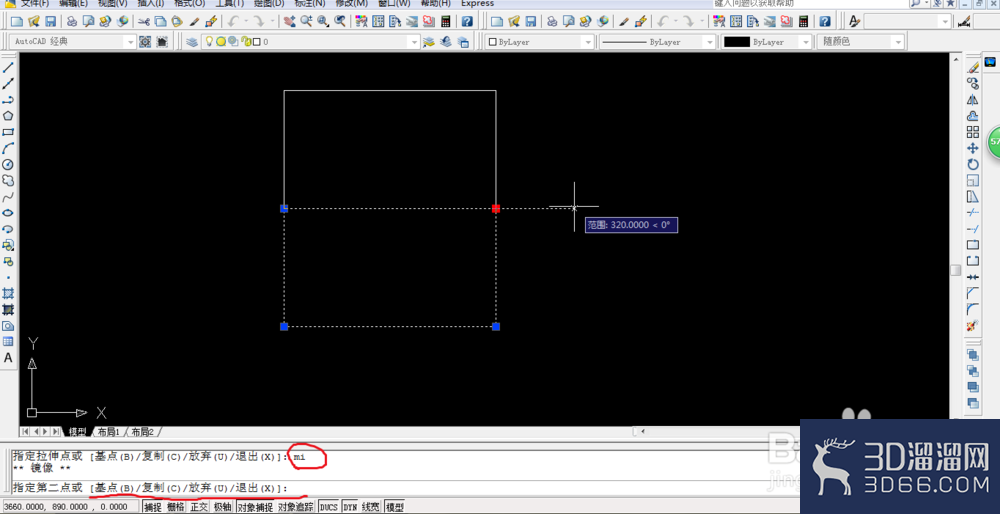Select the Polygon draw tool
This screenshot has width=1000, height=514.
tap(8, 116)
